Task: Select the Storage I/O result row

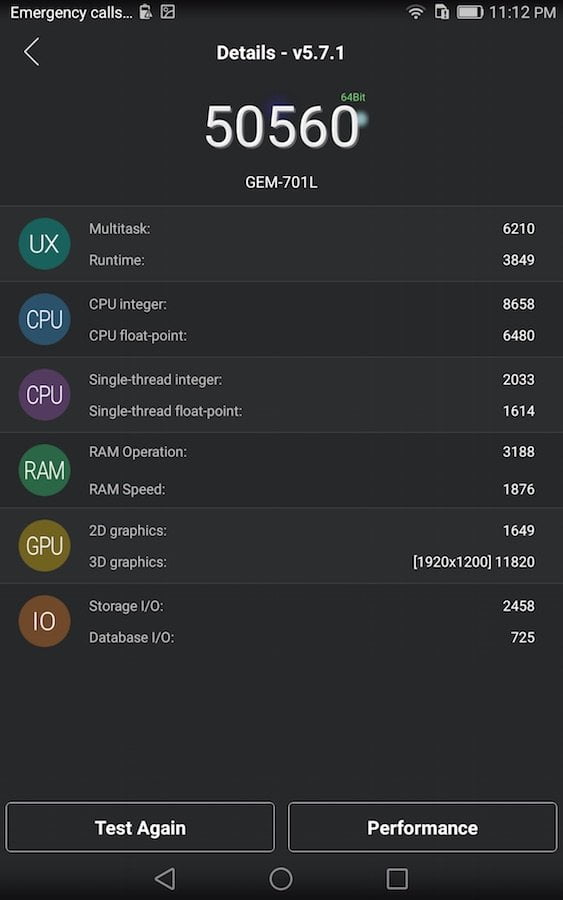Action: click(x=312, y=606)
